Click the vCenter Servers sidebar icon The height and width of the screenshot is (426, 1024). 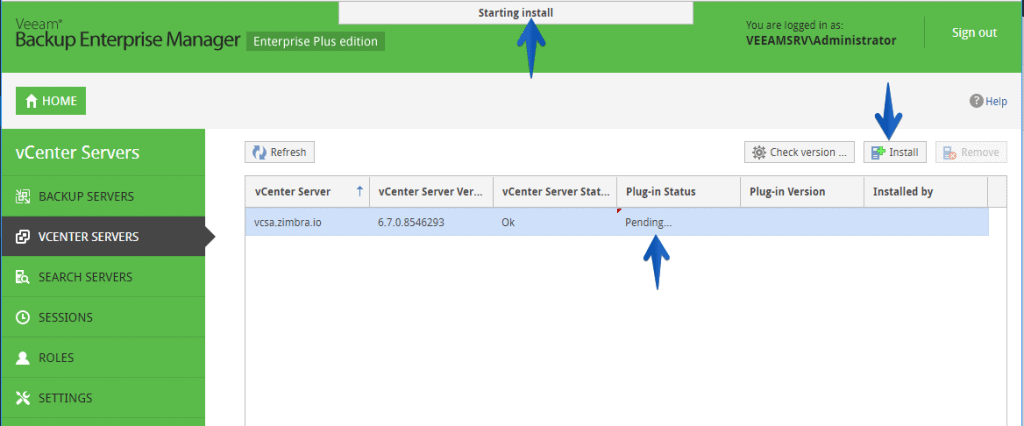[x=23, y=237]
